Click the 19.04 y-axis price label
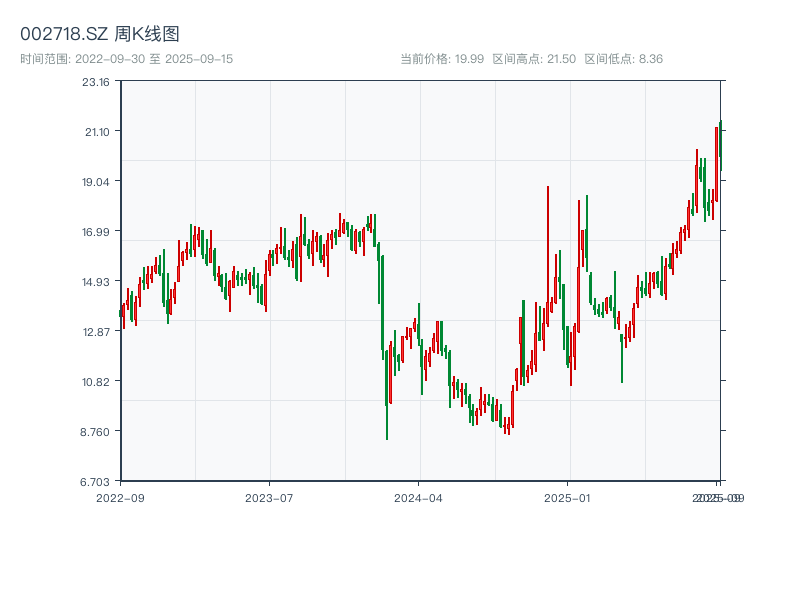The image size is (800, 600). pos(96,181)
